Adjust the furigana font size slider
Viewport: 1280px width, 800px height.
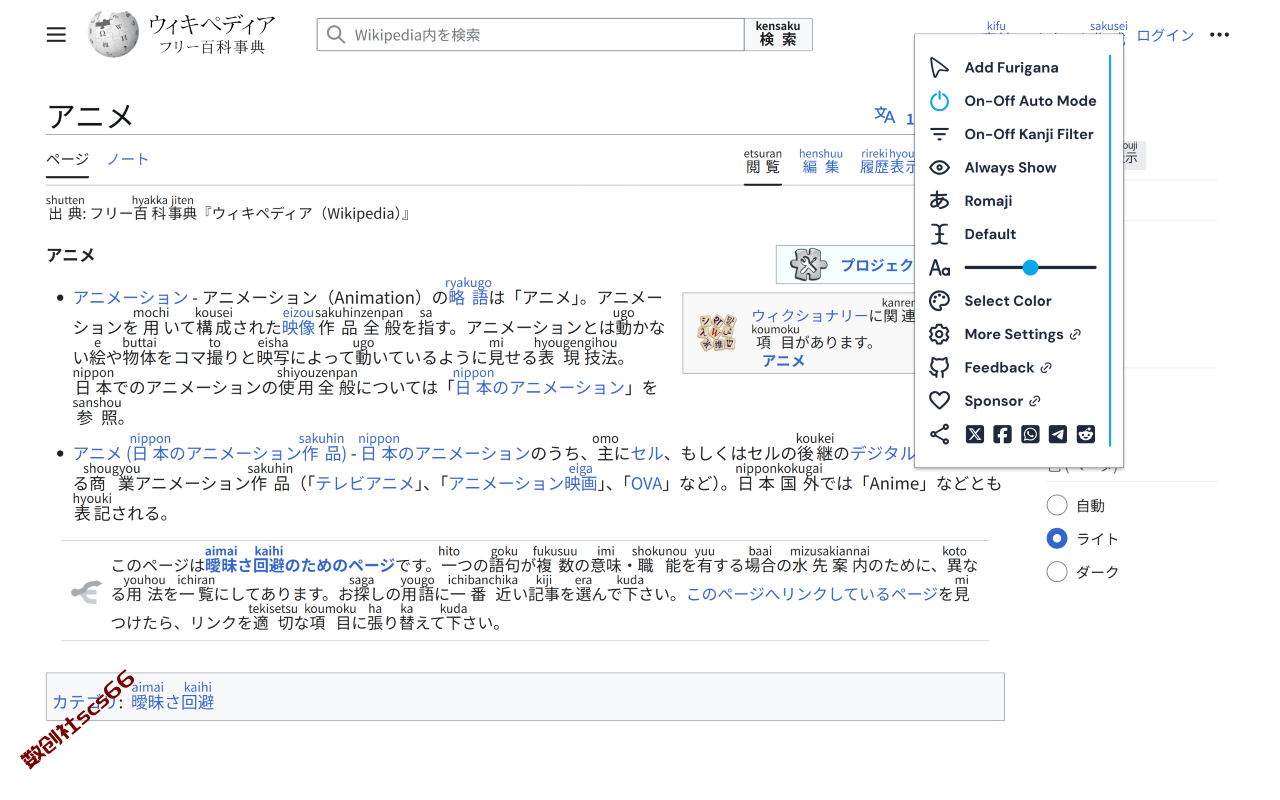pyautogui.click(x=1030, y=267)
